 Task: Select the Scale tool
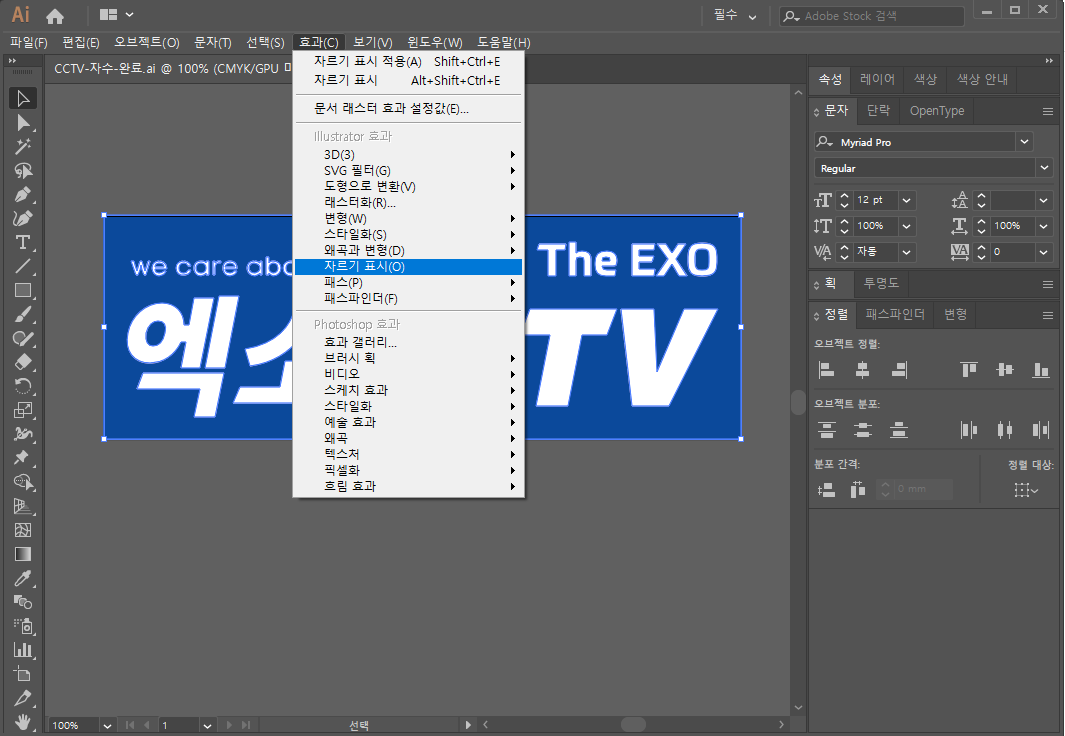pyautogui.click(x=22, y=410)
